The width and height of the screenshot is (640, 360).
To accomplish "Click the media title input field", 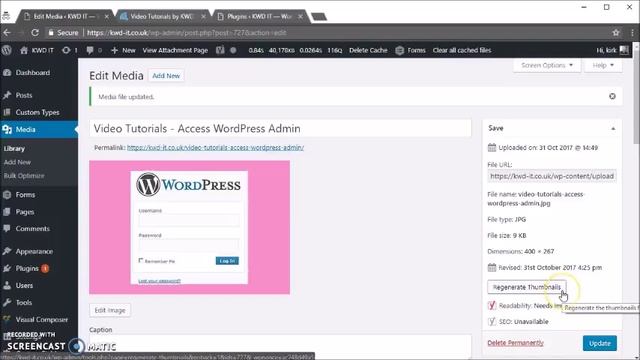I will [280, 129].
